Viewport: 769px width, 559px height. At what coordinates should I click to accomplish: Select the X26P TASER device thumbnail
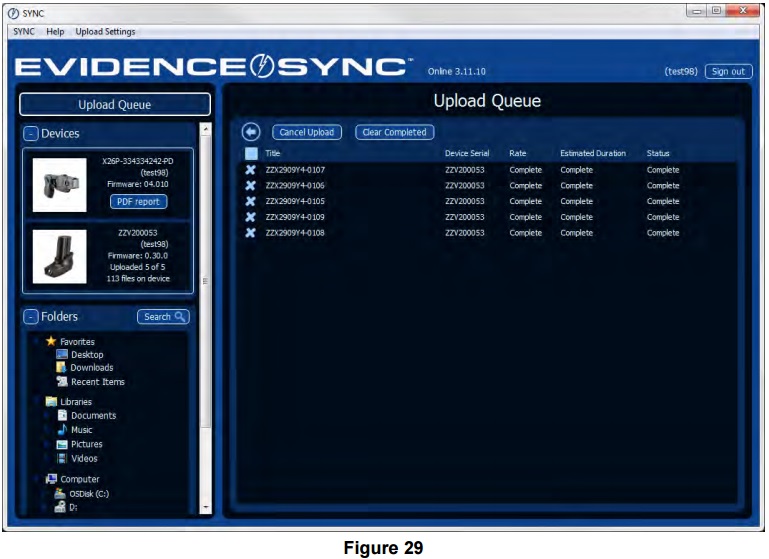coord(59,184)
